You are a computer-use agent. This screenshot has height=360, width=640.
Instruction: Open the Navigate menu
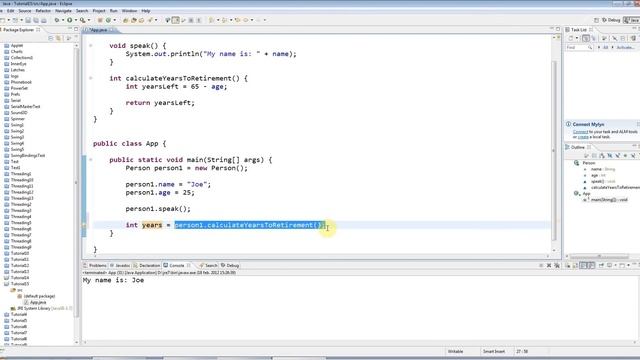63,11
